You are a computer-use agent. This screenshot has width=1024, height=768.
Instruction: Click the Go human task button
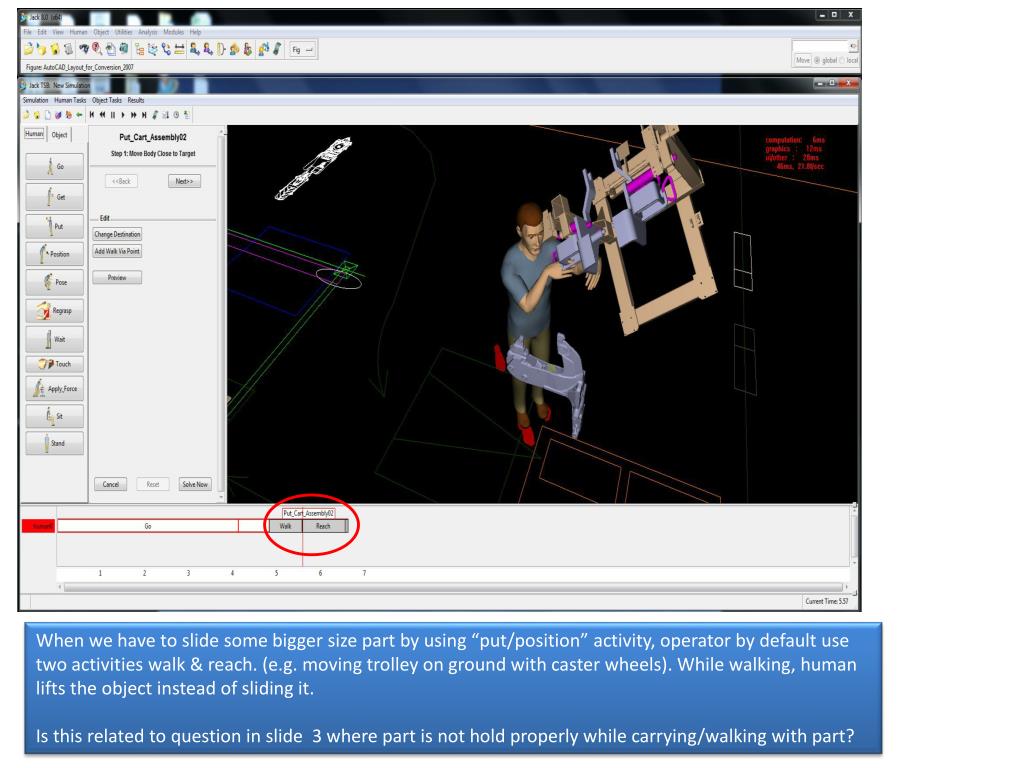pyautogui.click(x=55, y=167)
